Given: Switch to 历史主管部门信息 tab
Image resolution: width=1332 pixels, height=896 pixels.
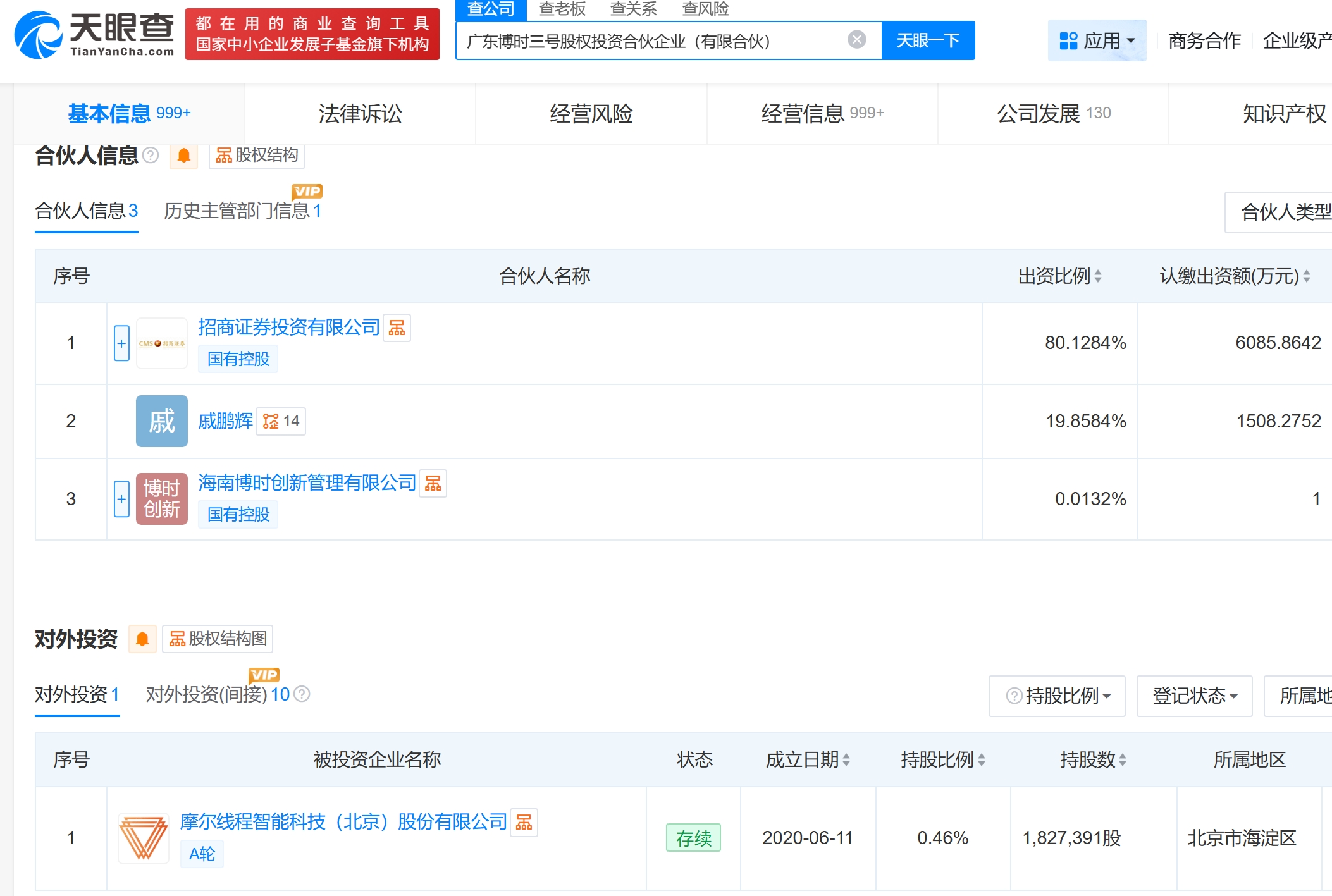Looking at the screenshot, I should (x=242, y=211).
